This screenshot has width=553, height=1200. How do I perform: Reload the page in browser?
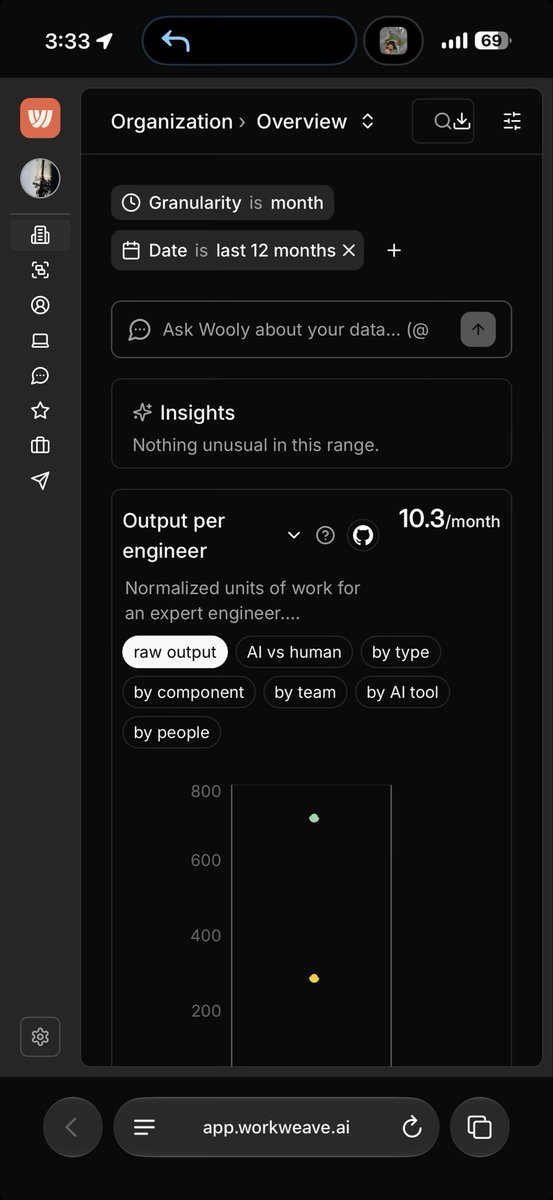point(411,1127)
